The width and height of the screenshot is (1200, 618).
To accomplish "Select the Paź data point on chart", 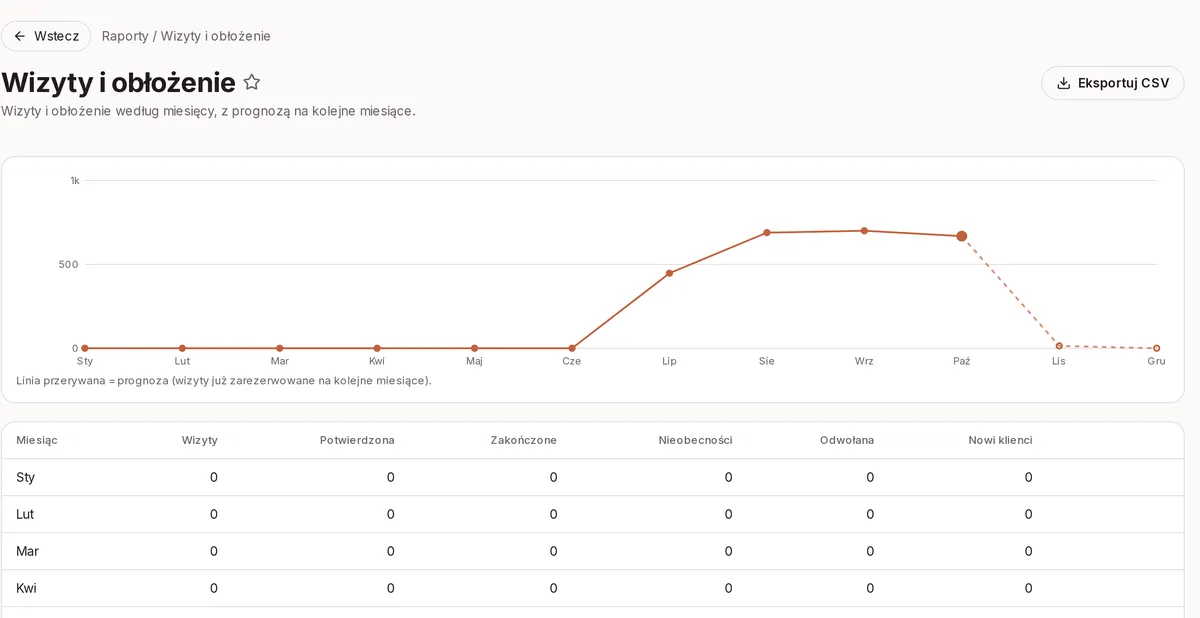I will coord(961,236).
